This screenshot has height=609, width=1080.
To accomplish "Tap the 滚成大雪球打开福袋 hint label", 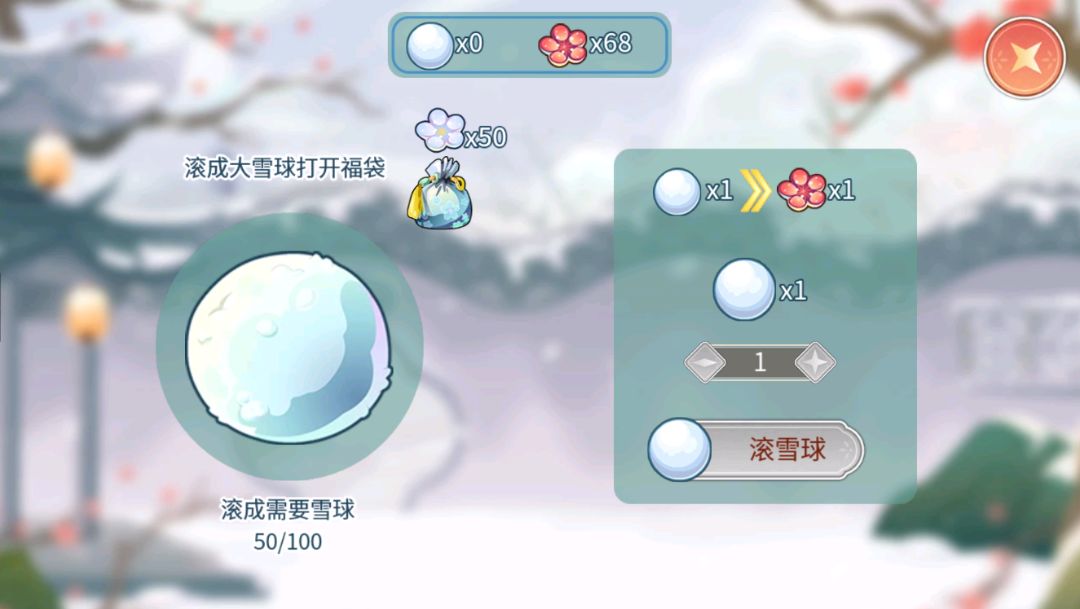I will click(284, 167).
